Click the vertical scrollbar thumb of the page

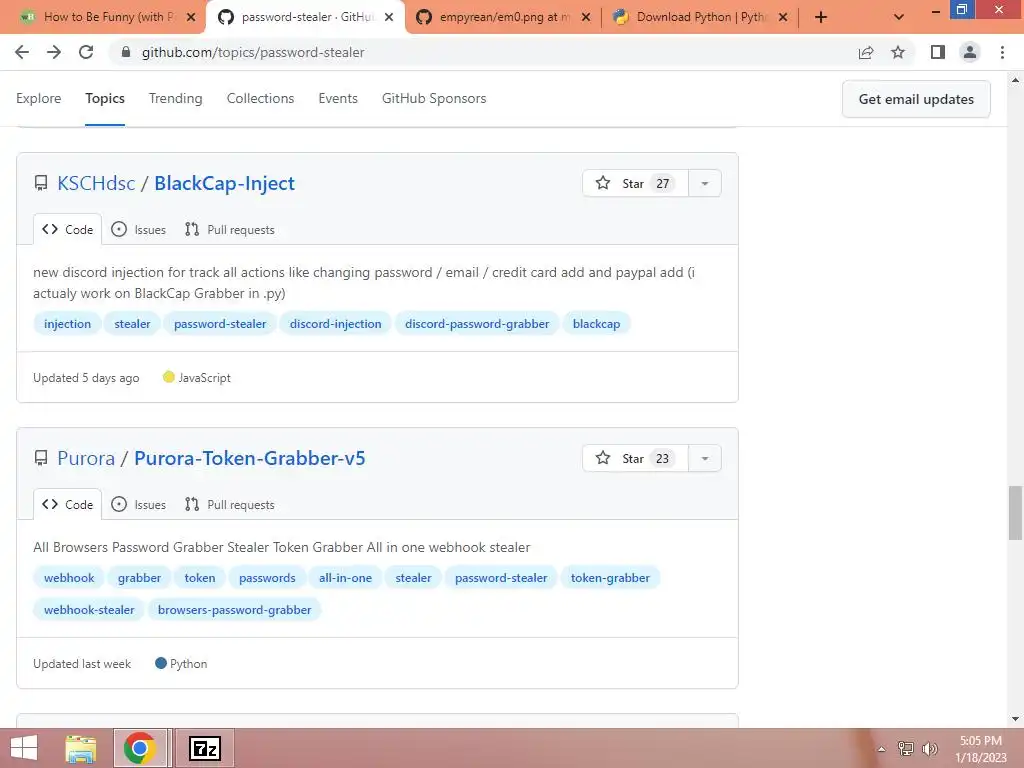pyautogui.click(x=1015, y=513)
